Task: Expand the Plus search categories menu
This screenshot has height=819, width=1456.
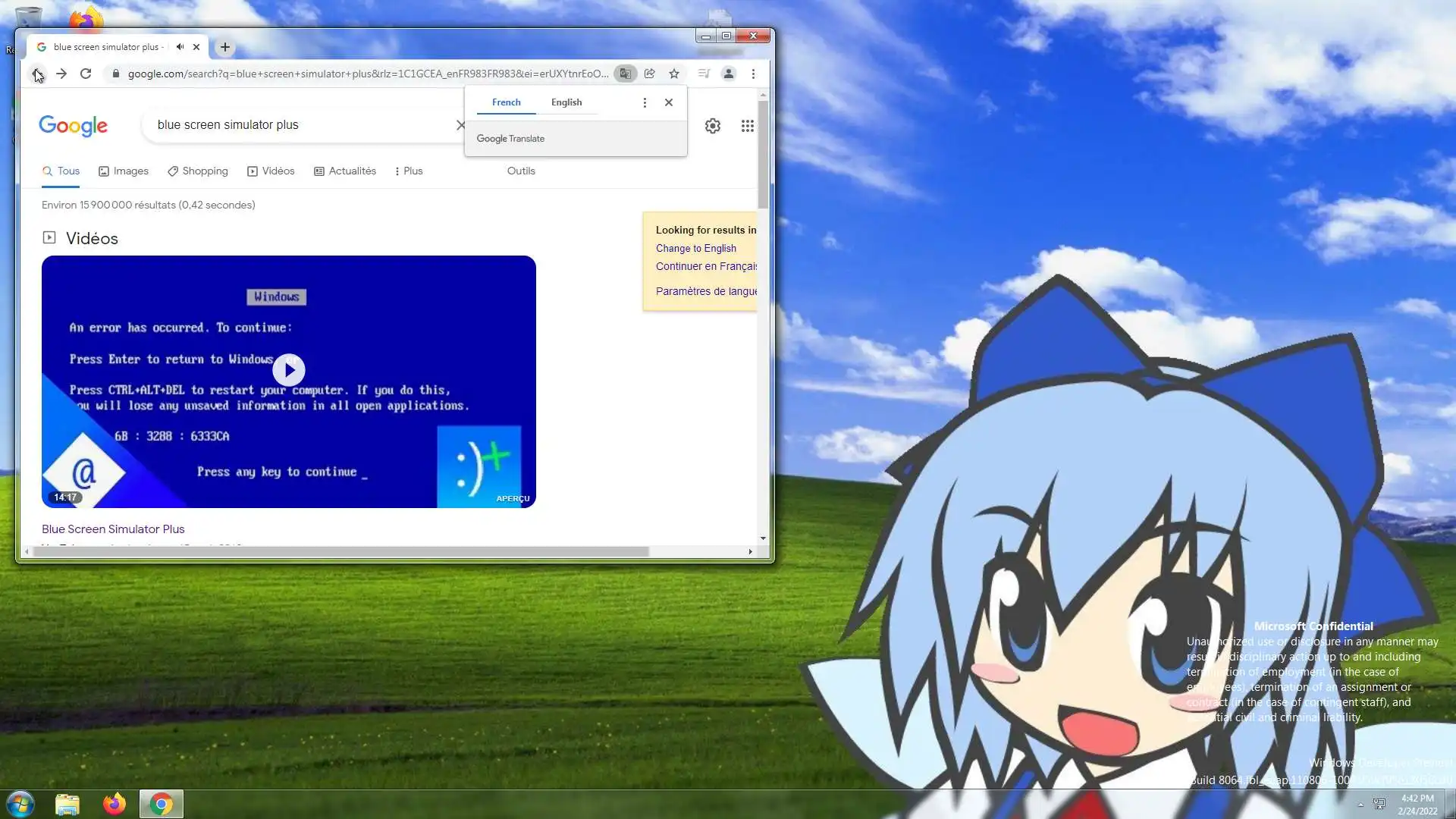Action: (409, 171)
